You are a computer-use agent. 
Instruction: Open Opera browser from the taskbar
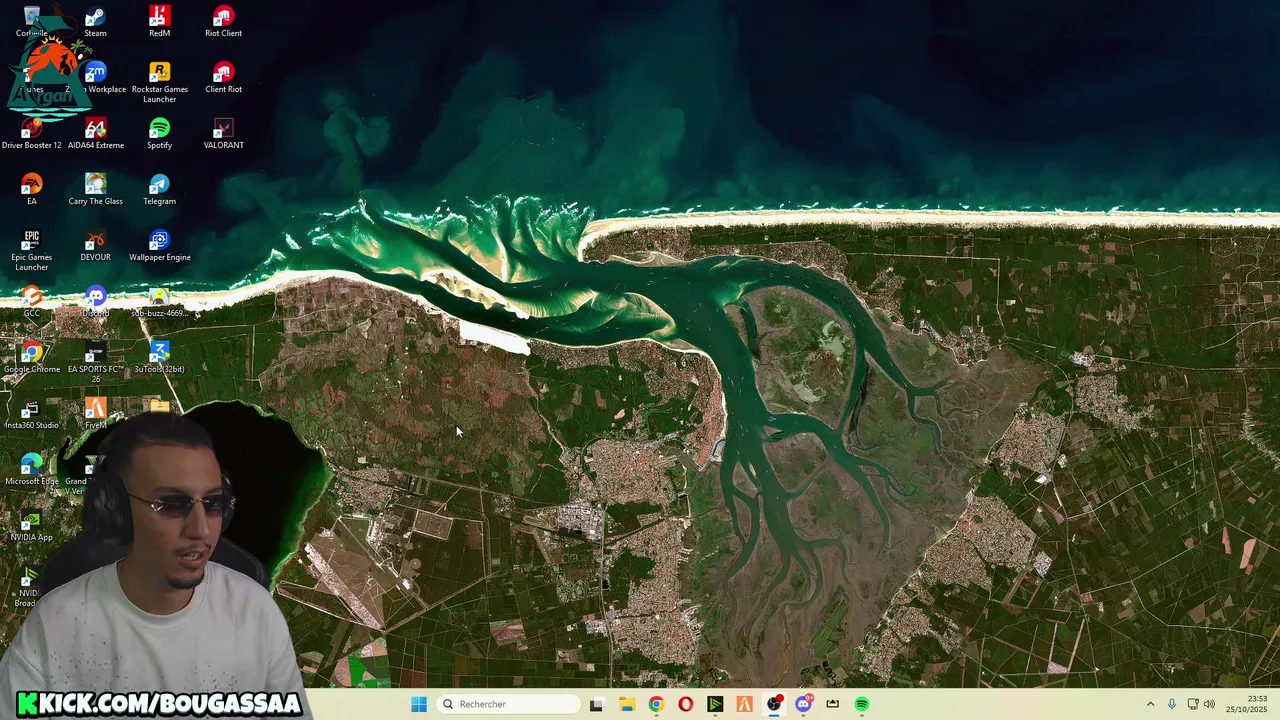(685, 704)
